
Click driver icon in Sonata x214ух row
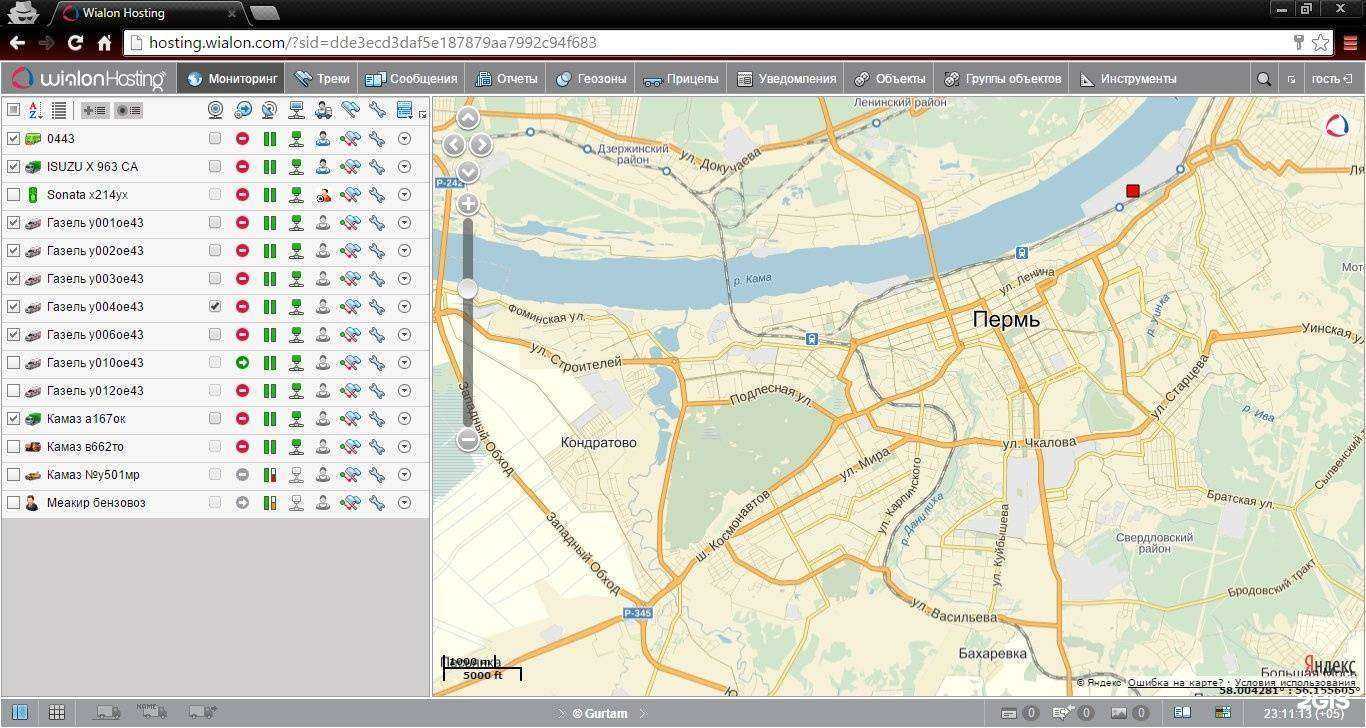tap(323, 195)
